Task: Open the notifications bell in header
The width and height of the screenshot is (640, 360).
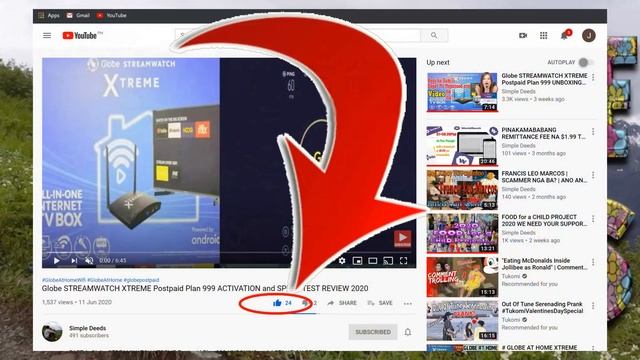Action: pos(565,36)
